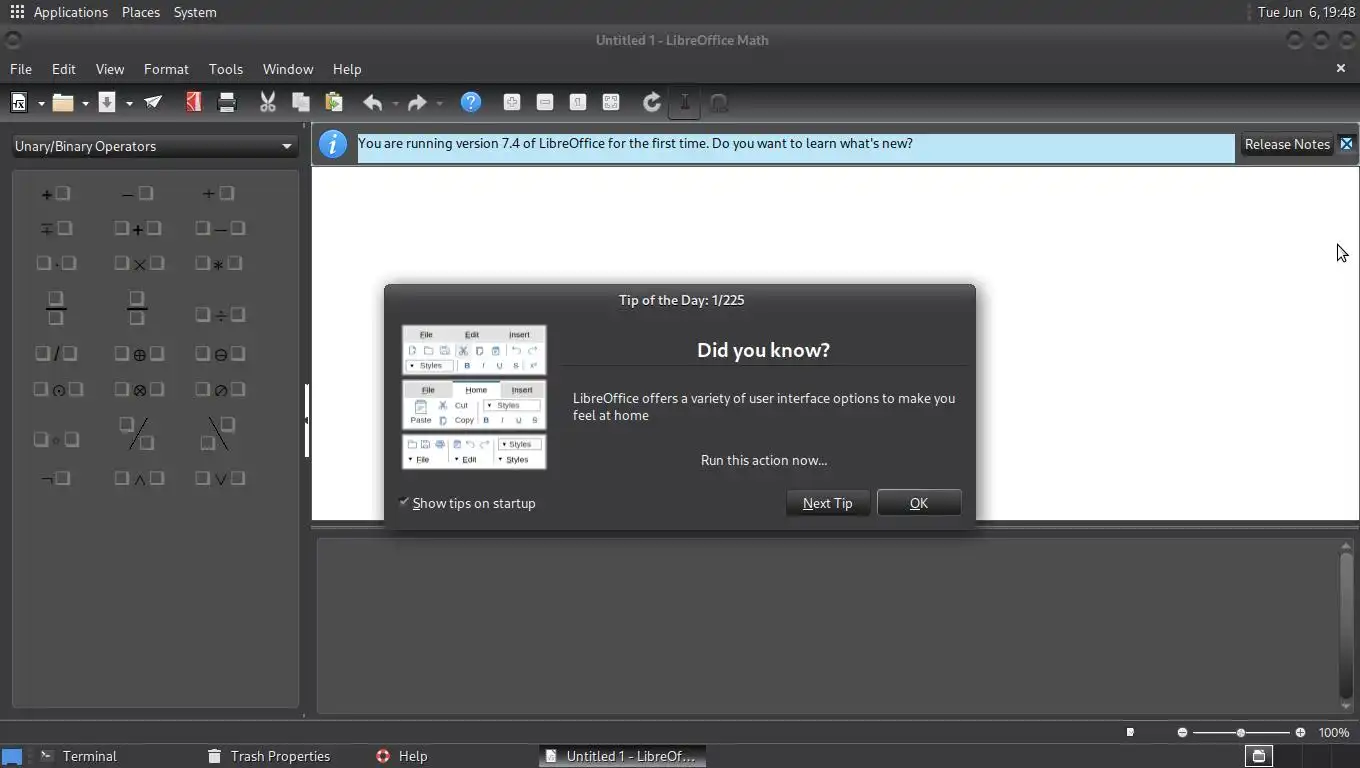This screenshot has width=1360, height=768.
Task: Insert the logical NOT ¬ operator
Action: click(x=56, y=478)
